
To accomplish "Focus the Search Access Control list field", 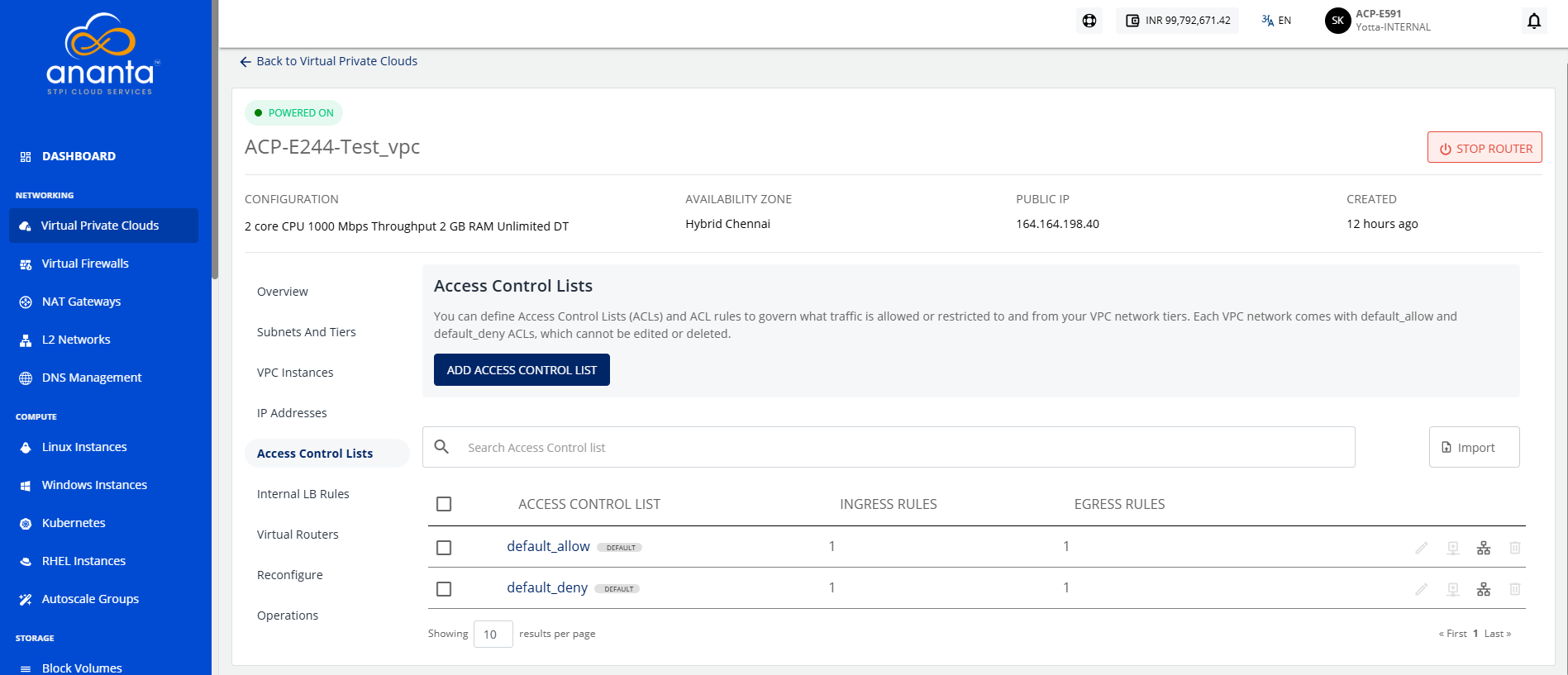I will [889, 447].
